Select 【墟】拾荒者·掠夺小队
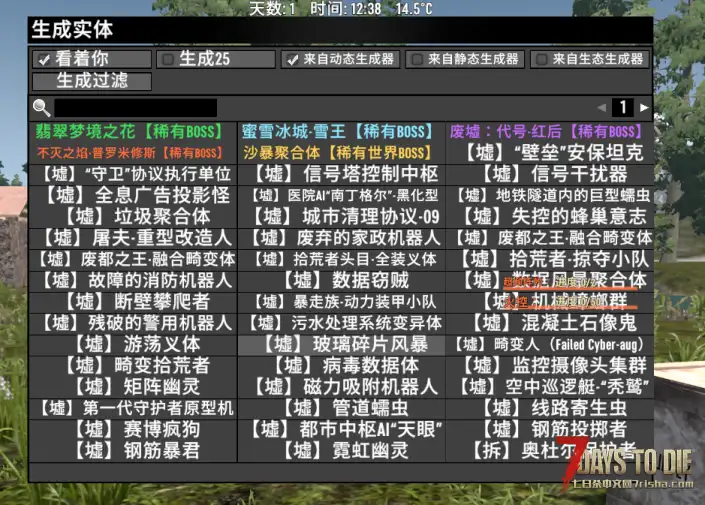Viewport: 705px width, 505px height. click(x=553, y=259)
